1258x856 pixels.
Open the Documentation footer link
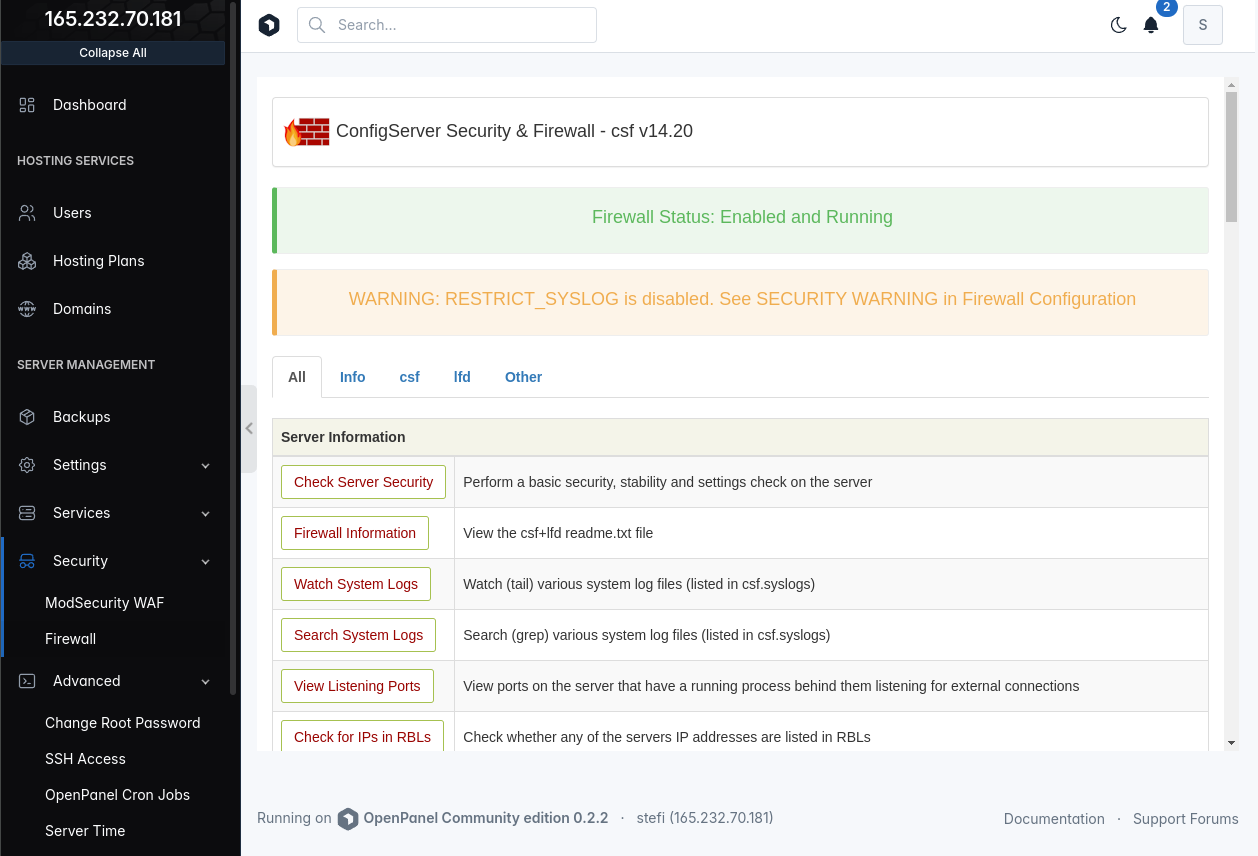(1054, 819)
